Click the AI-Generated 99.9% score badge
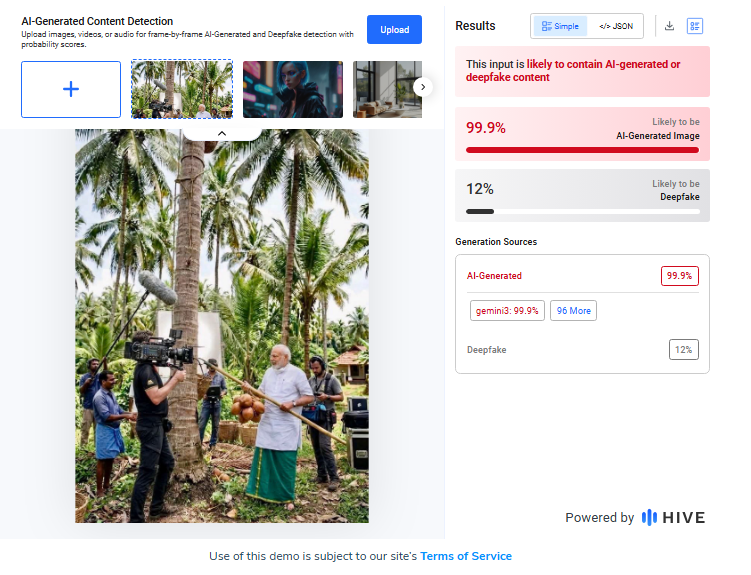The height and width of the screenshot is (575, 751). [x=679, y=276]
